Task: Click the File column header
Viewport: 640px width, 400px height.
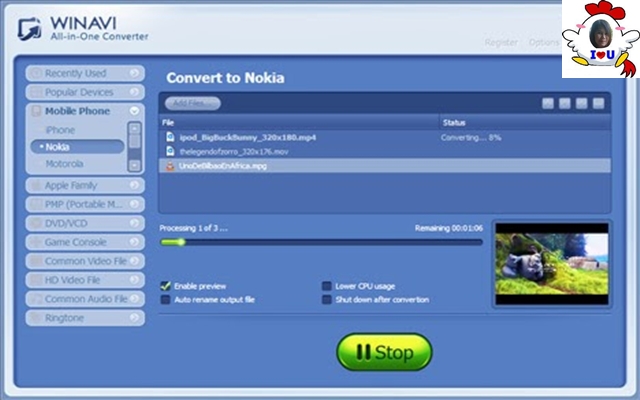Action: [x=299, y=122]
